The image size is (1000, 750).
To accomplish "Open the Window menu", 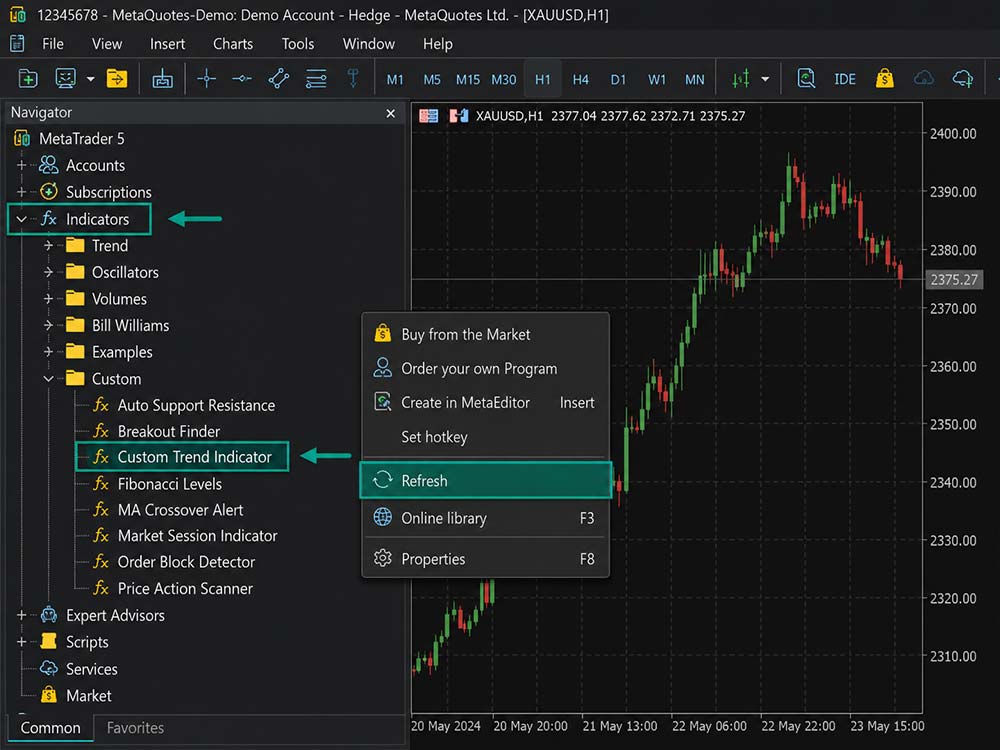I will coord(369,44).
